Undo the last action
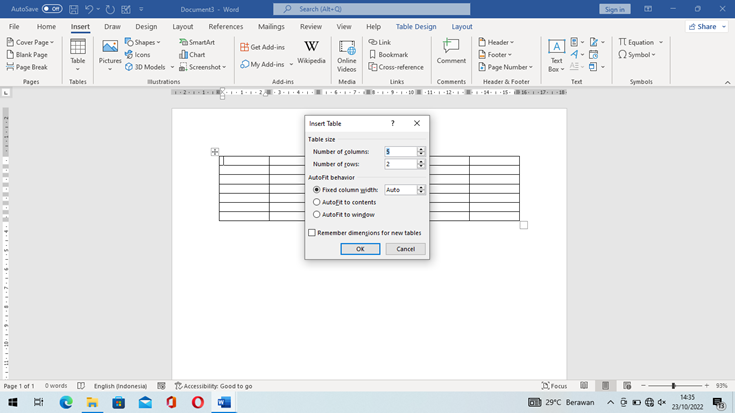 click(x=89, y=9)
